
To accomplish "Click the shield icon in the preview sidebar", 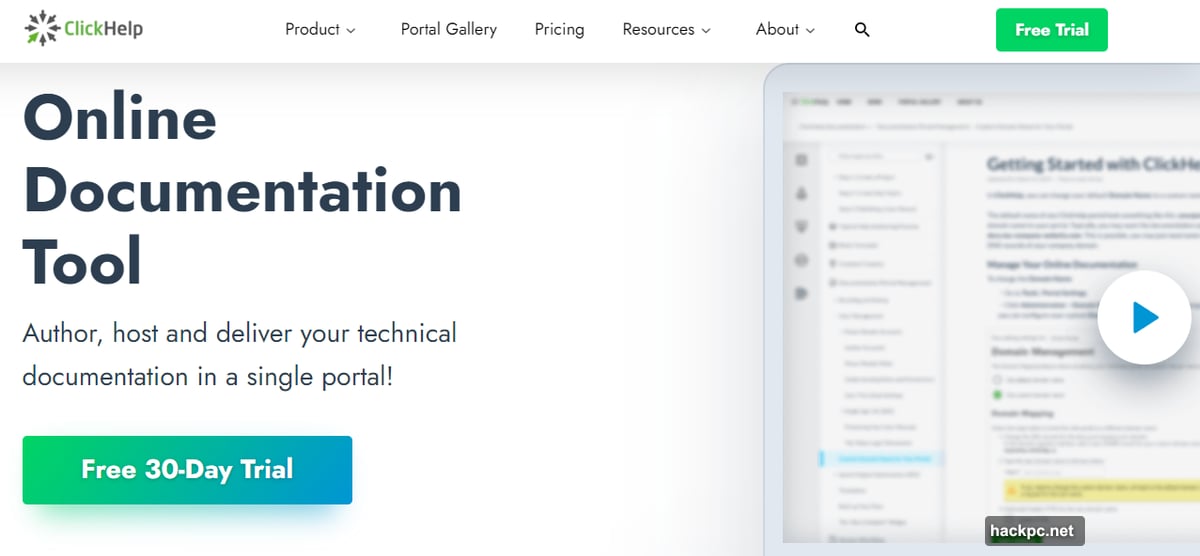I will tap(801, 227).
